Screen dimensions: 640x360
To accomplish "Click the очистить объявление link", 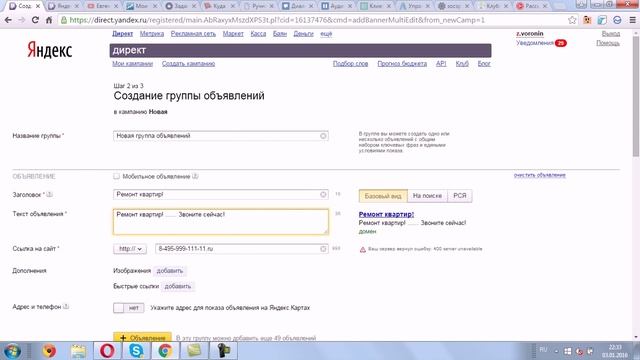I will (540, 175).
